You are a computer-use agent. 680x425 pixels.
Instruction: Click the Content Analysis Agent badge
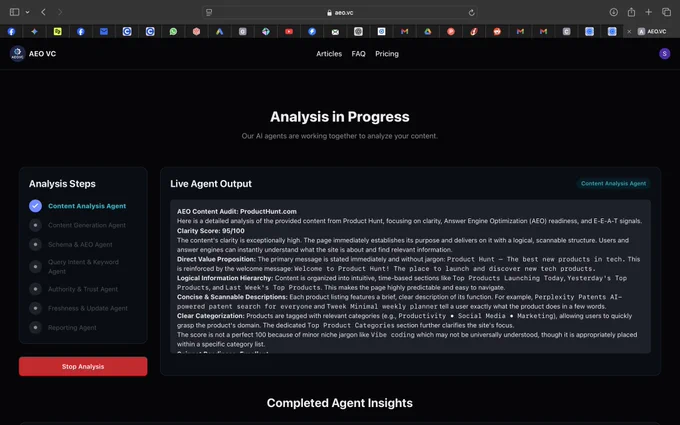(x=613, y=183)
